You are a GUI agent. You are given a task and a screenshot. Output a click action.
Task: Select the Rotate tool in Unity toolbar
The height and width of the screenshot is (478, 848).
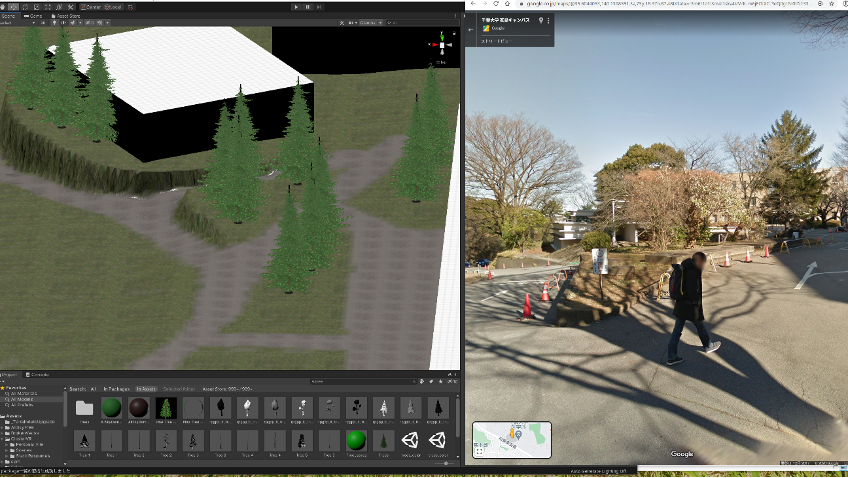click(x=25, y=7)
